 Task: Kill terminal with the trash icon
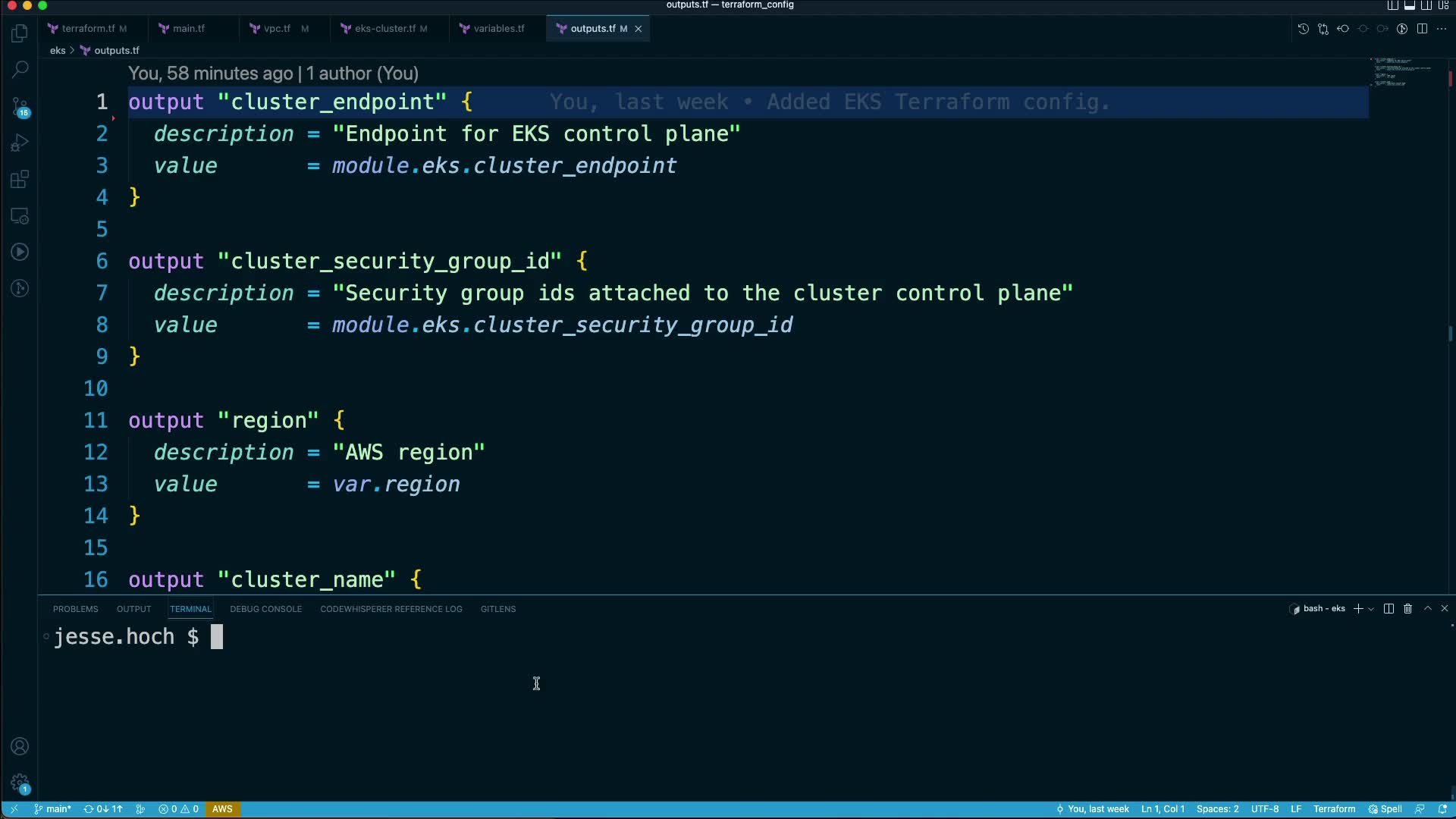click(x=1408, y=609)
